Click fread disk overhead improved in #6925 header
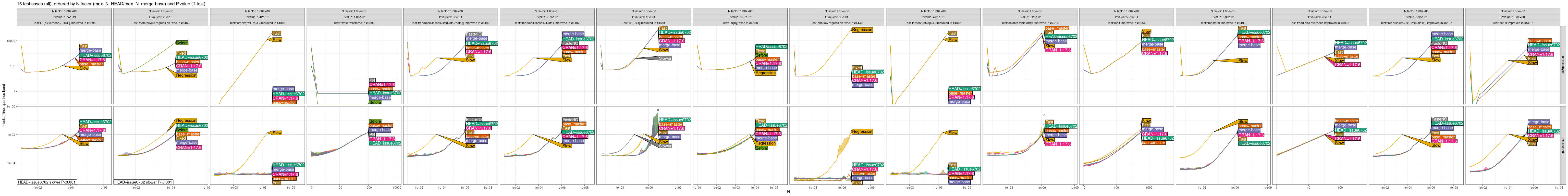1568x196 pixels. (1319, 23)
